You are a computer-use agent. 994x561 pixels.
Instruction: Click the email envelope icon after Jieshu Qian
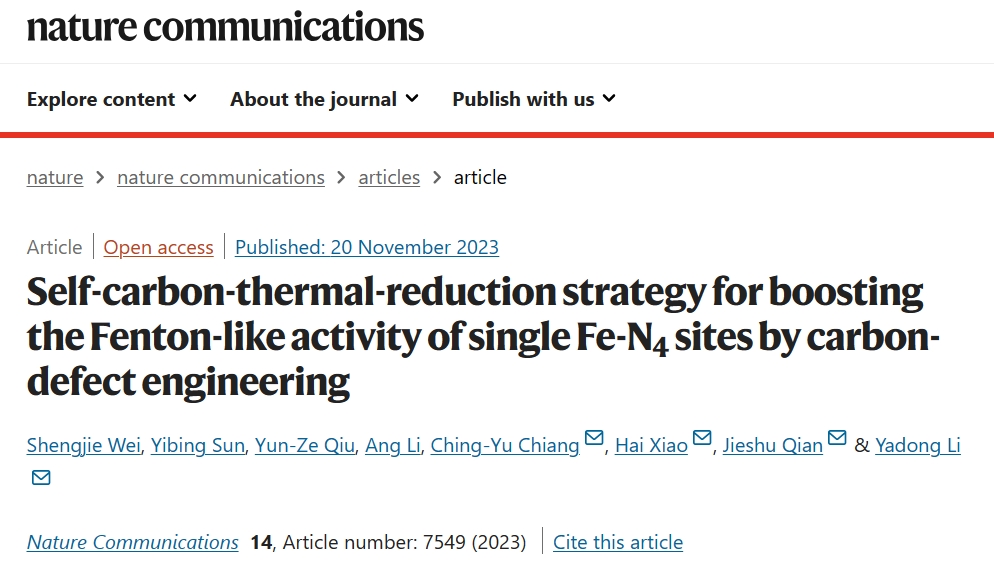837,438
